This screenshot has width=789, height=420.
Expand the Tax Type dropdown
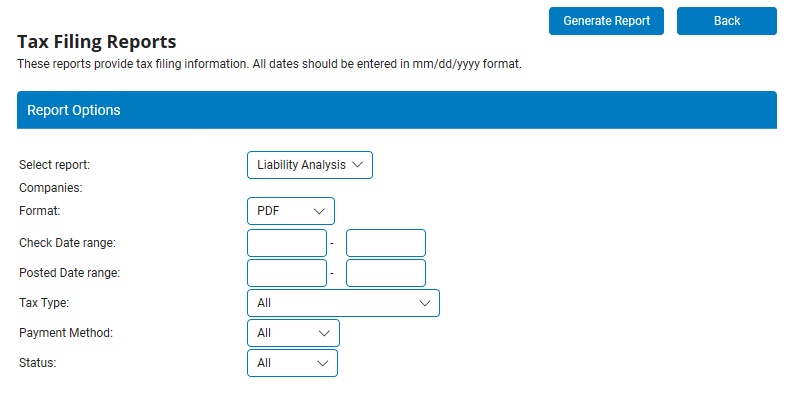click(342, 303)
